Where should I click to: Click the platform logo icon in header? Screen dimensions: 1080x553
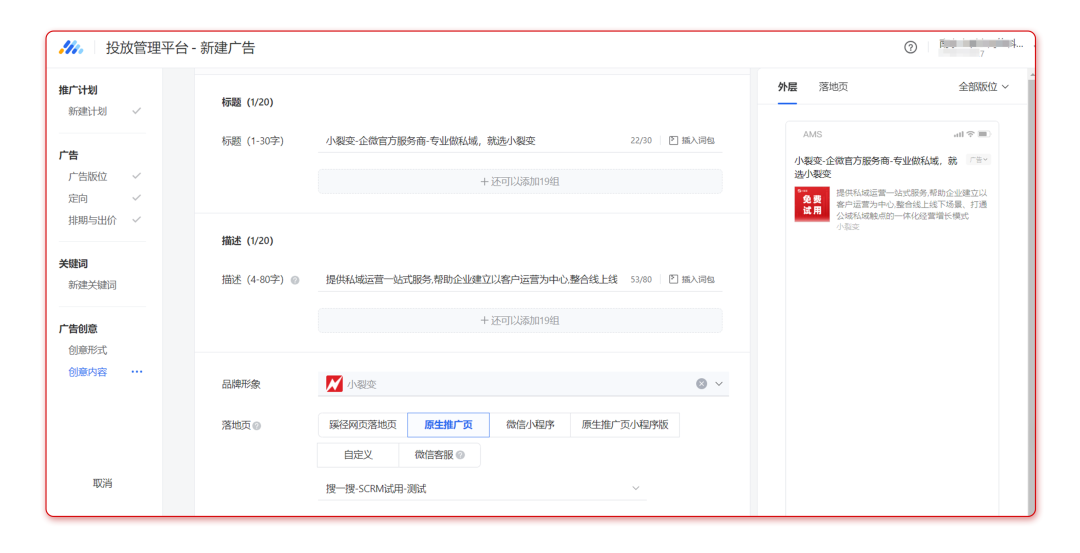tap(71, 47)
